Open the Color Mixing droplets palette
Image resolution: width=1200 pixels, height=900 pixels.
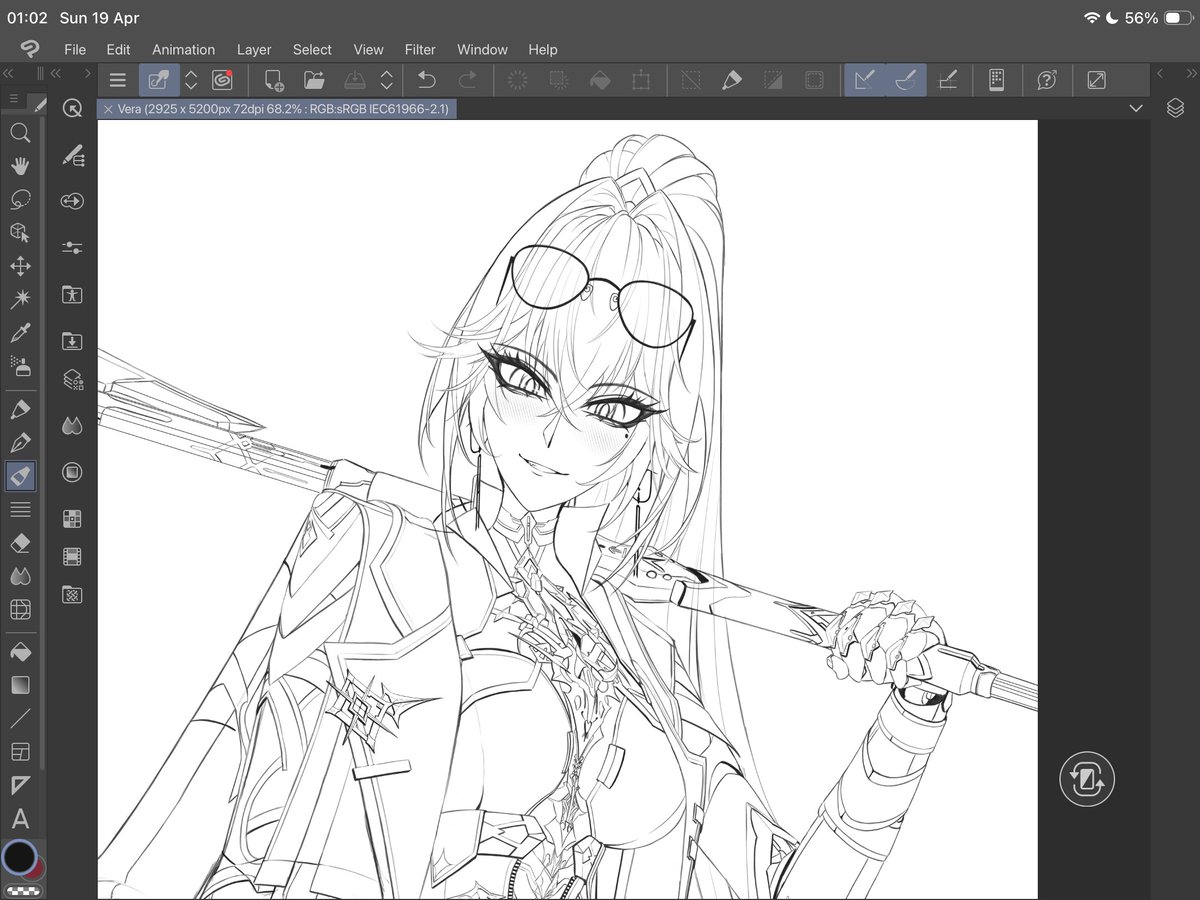pos(72,426)
